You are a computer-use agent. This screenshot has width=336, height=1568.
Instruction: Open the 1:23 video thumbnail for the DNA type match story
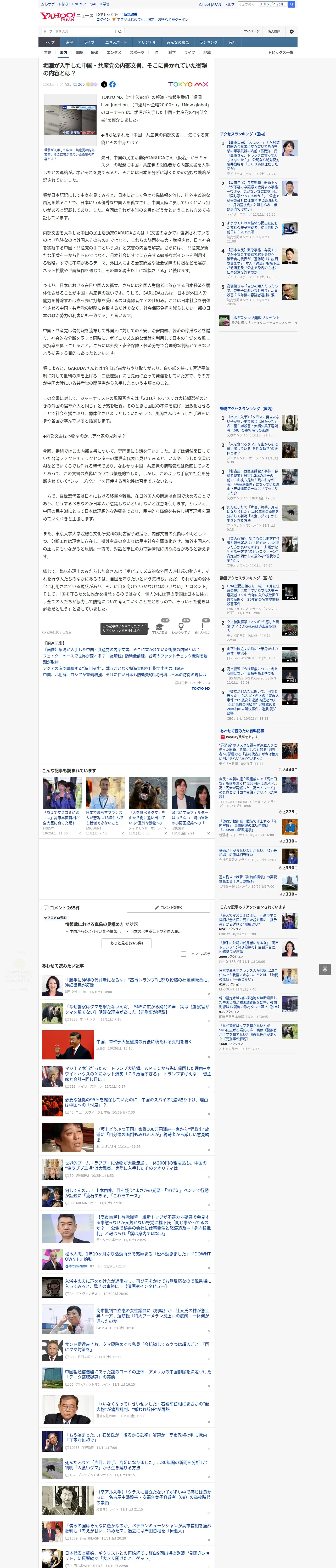[290, 592]
